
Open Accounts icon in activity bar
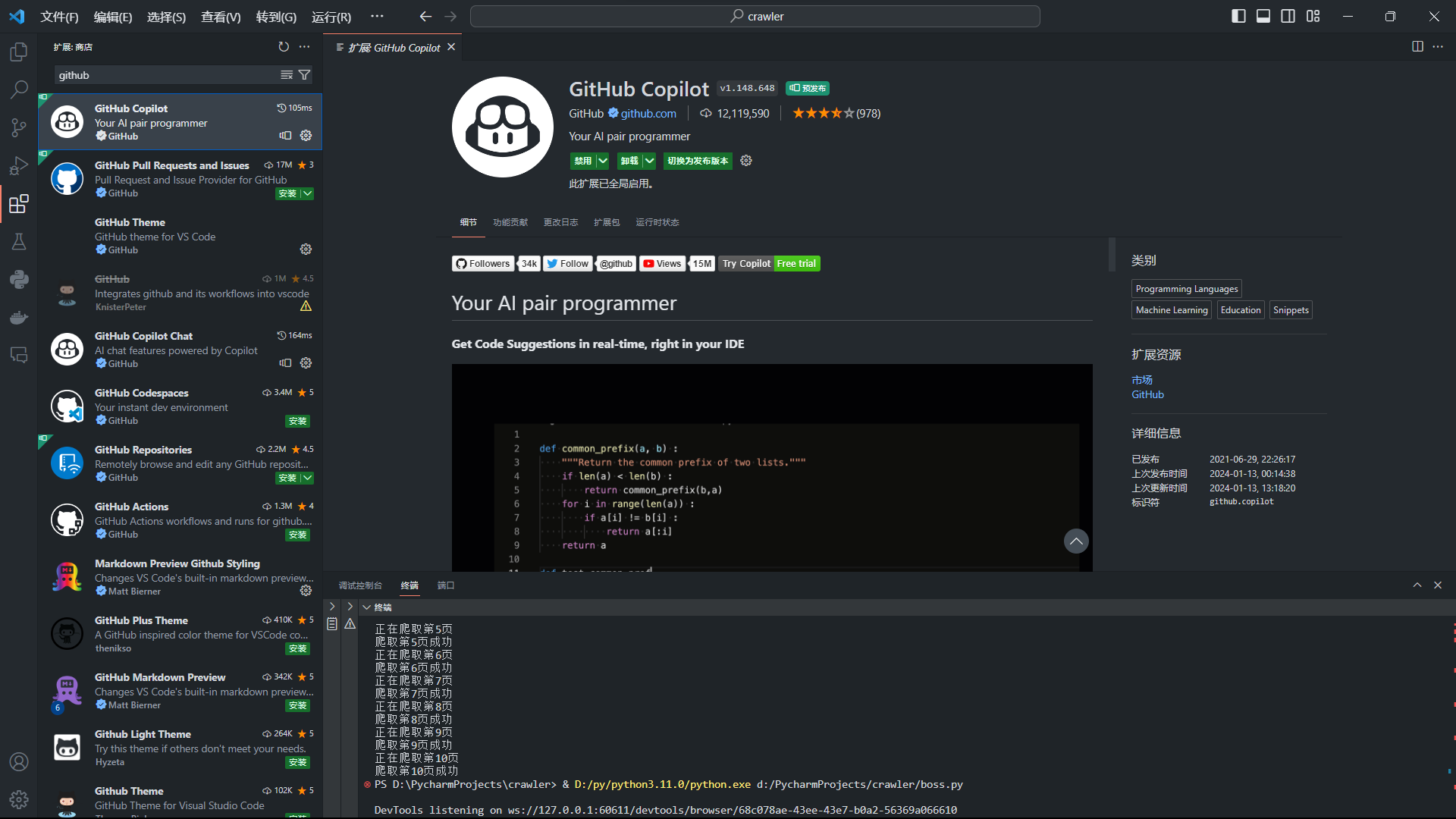tap(19, 761)
